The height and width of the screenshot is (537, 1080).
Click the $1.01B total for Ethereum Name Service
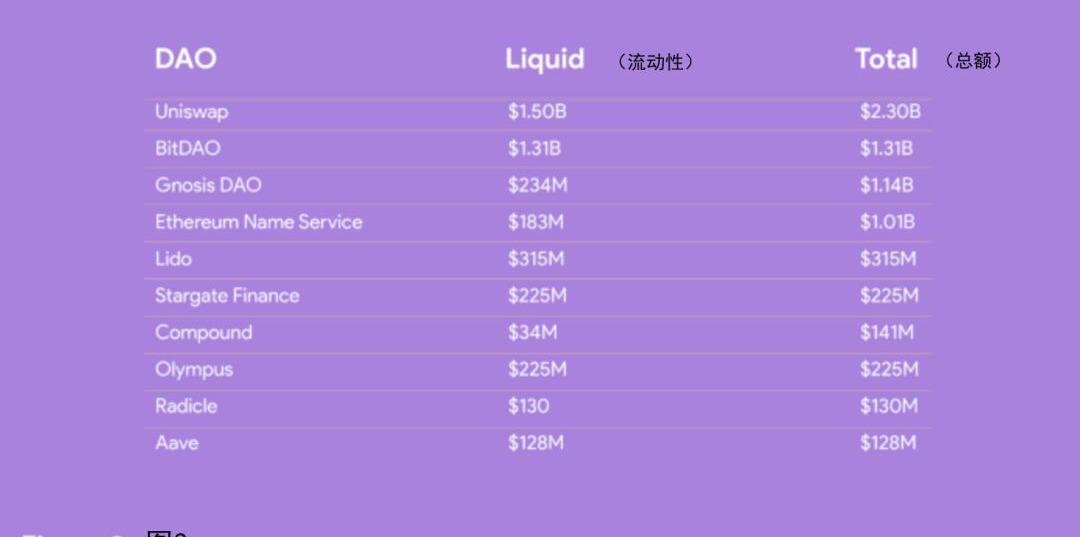tap(887, 222)
